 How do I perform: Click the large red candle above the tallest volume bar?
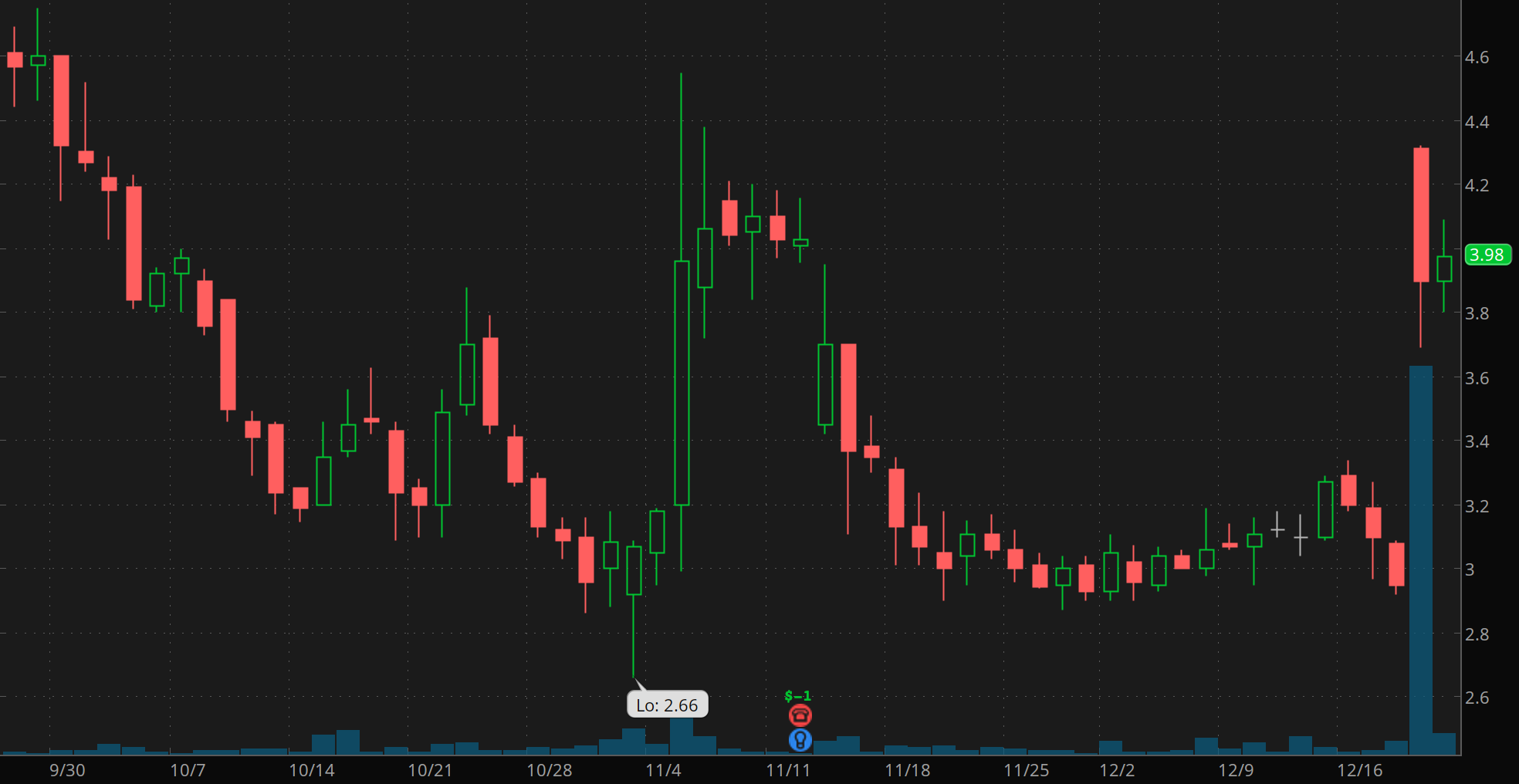click(x=1421, y=215)
